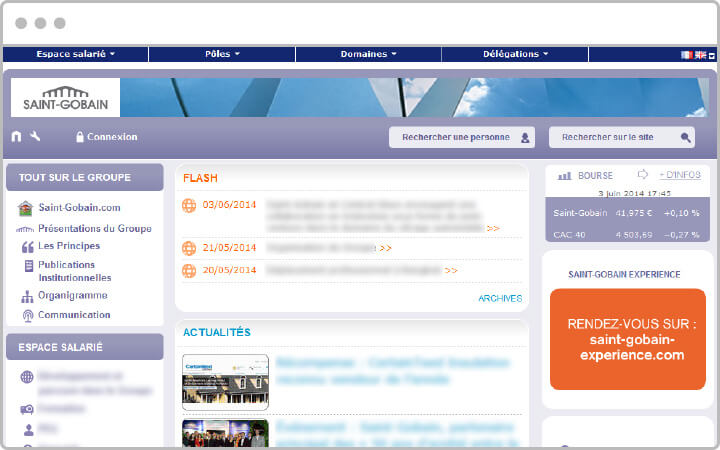
Task: Focus the Rechercher une personne field
Action: [x=462, y=137]
